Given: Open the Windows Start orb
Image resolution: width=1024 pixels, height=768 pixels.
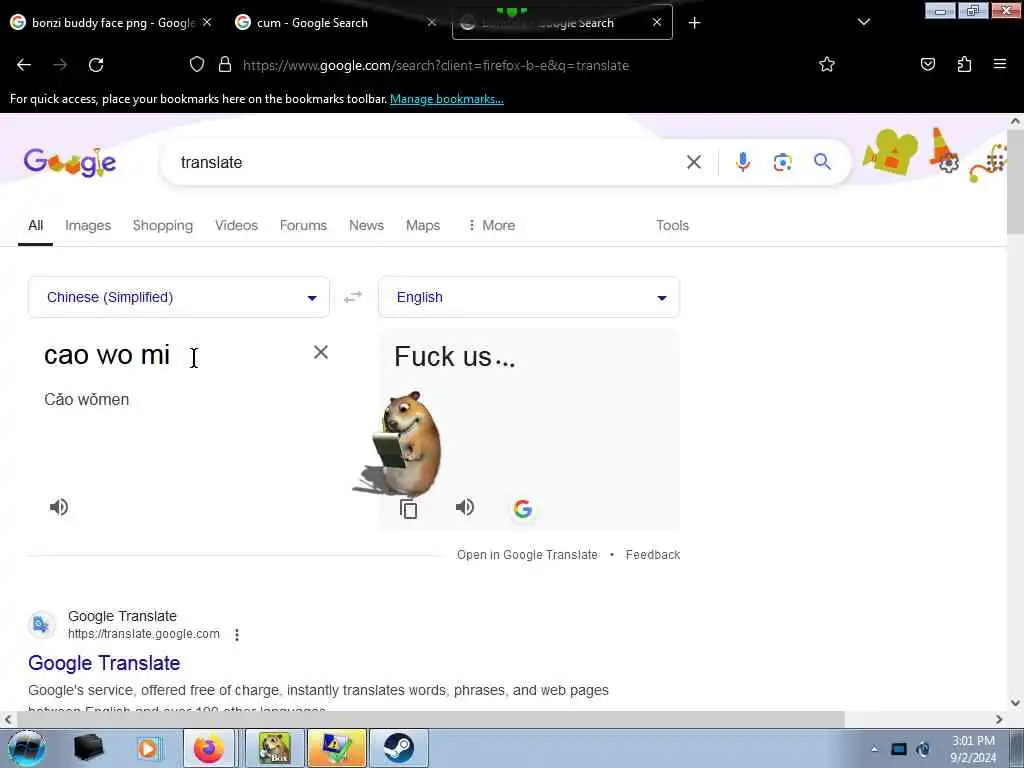Looking at the screenshot, I should tap(26, 748).
